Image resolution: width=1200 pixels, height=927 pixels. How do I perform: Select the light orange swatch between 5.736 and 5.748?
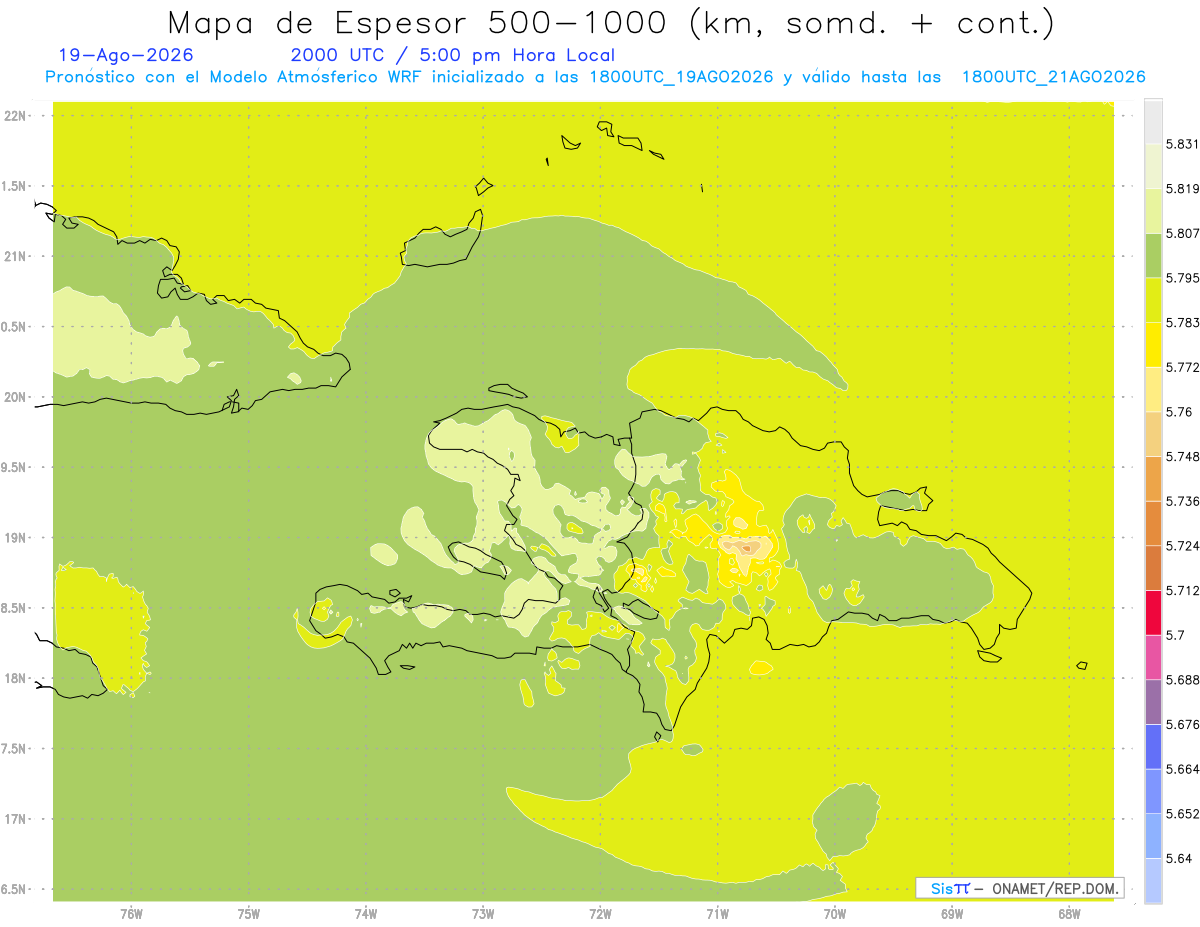1153,479
